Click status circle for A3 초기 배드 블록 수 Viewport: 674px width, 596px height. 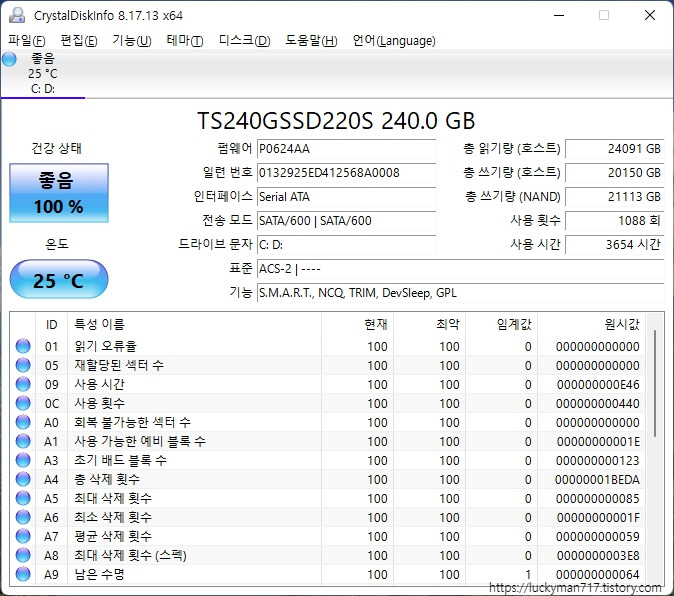[23, 460]
